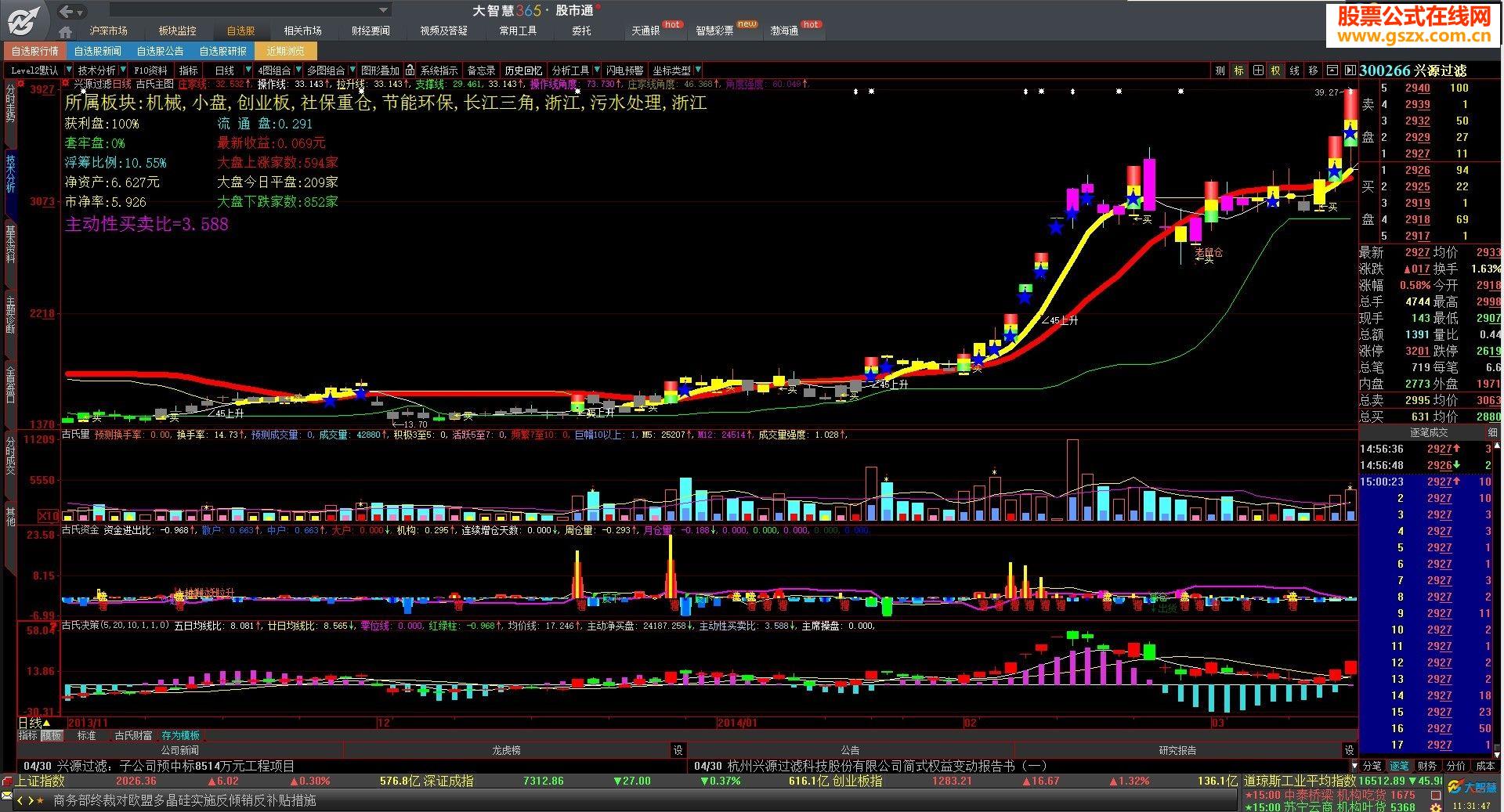
Task: Switch to the 古氏财富 template tab
Action: [x=133, y=735]
